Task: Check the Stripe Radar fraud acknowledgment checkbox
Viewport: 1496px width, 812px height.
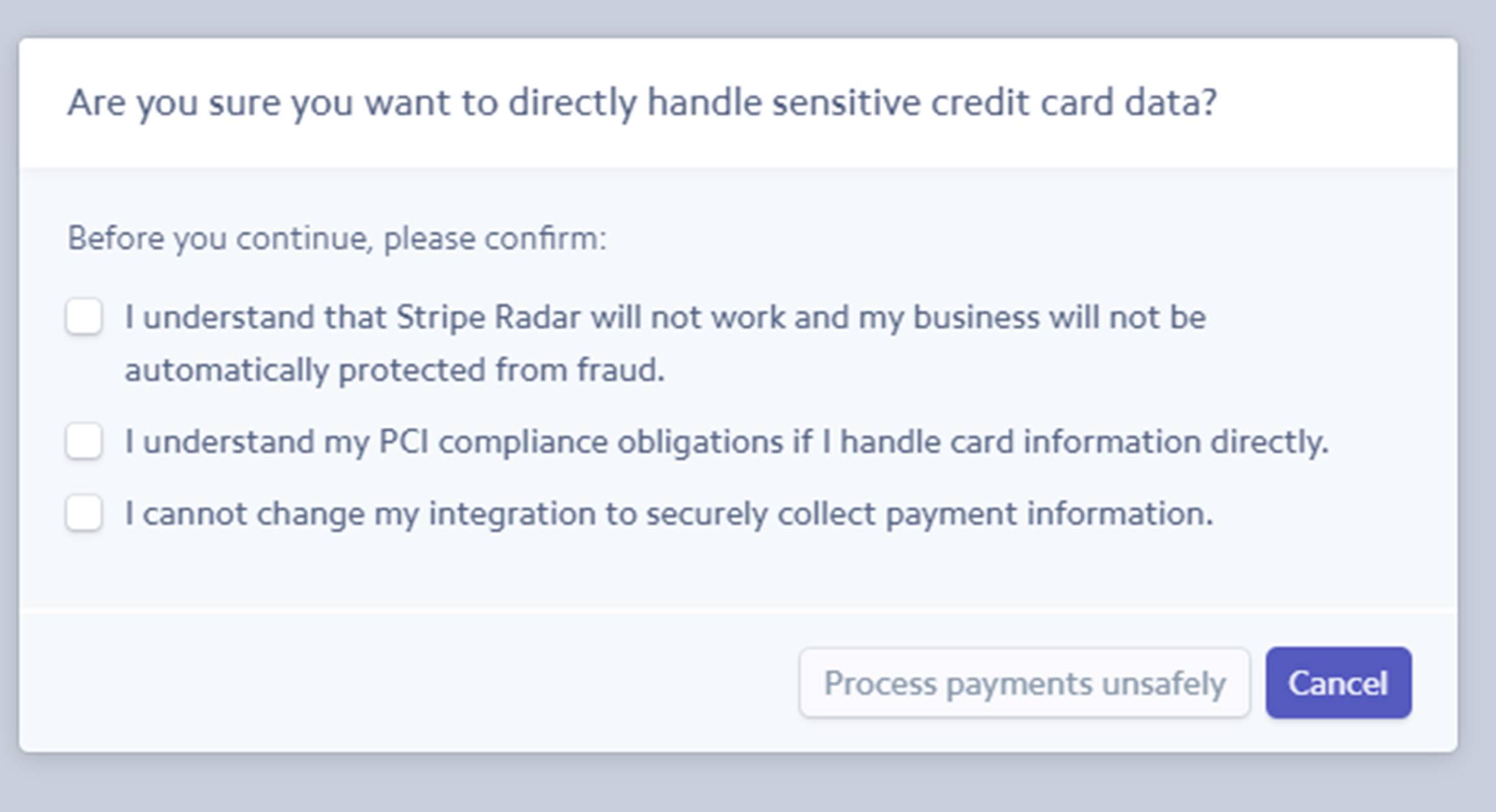Action: pyautogui.click(x=84, y=317)
